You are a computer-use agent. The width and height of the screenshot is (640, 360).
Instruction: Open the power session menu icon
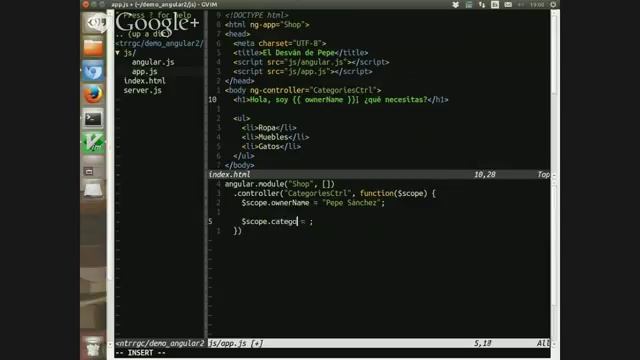point(553,4)
